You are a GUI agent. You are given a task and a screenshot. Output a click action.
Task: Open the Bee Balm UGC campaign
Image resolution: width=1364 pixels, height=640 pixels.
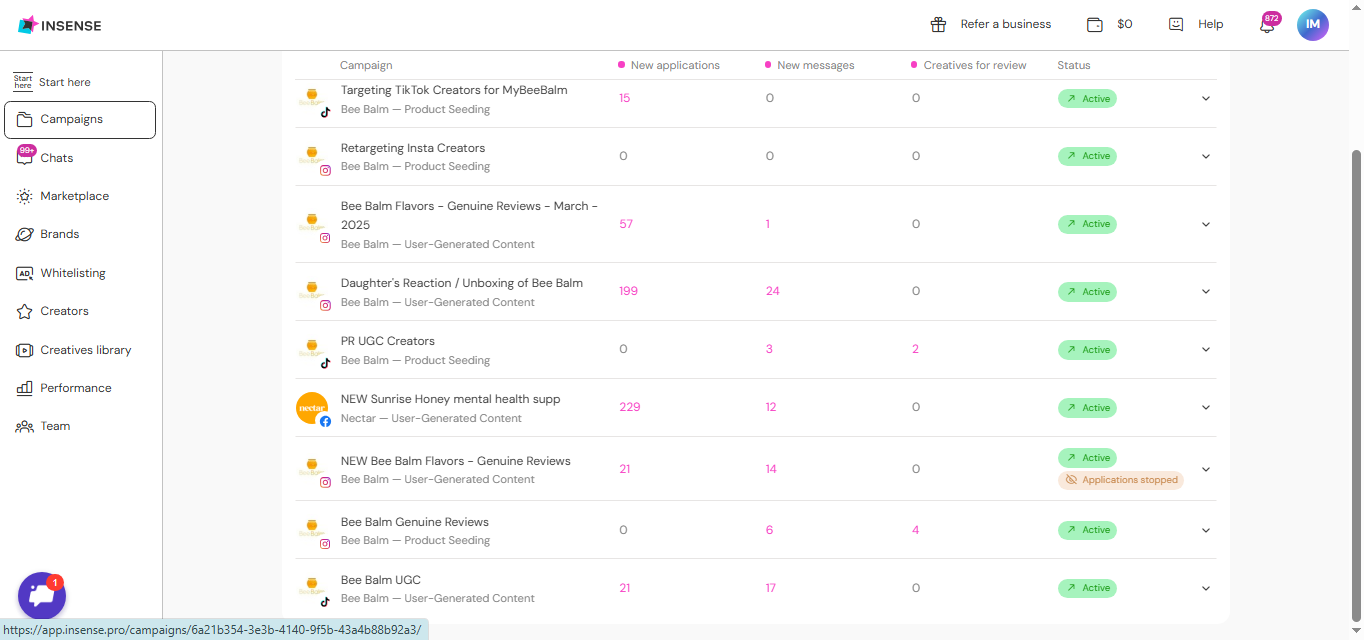tap(381, 580)
